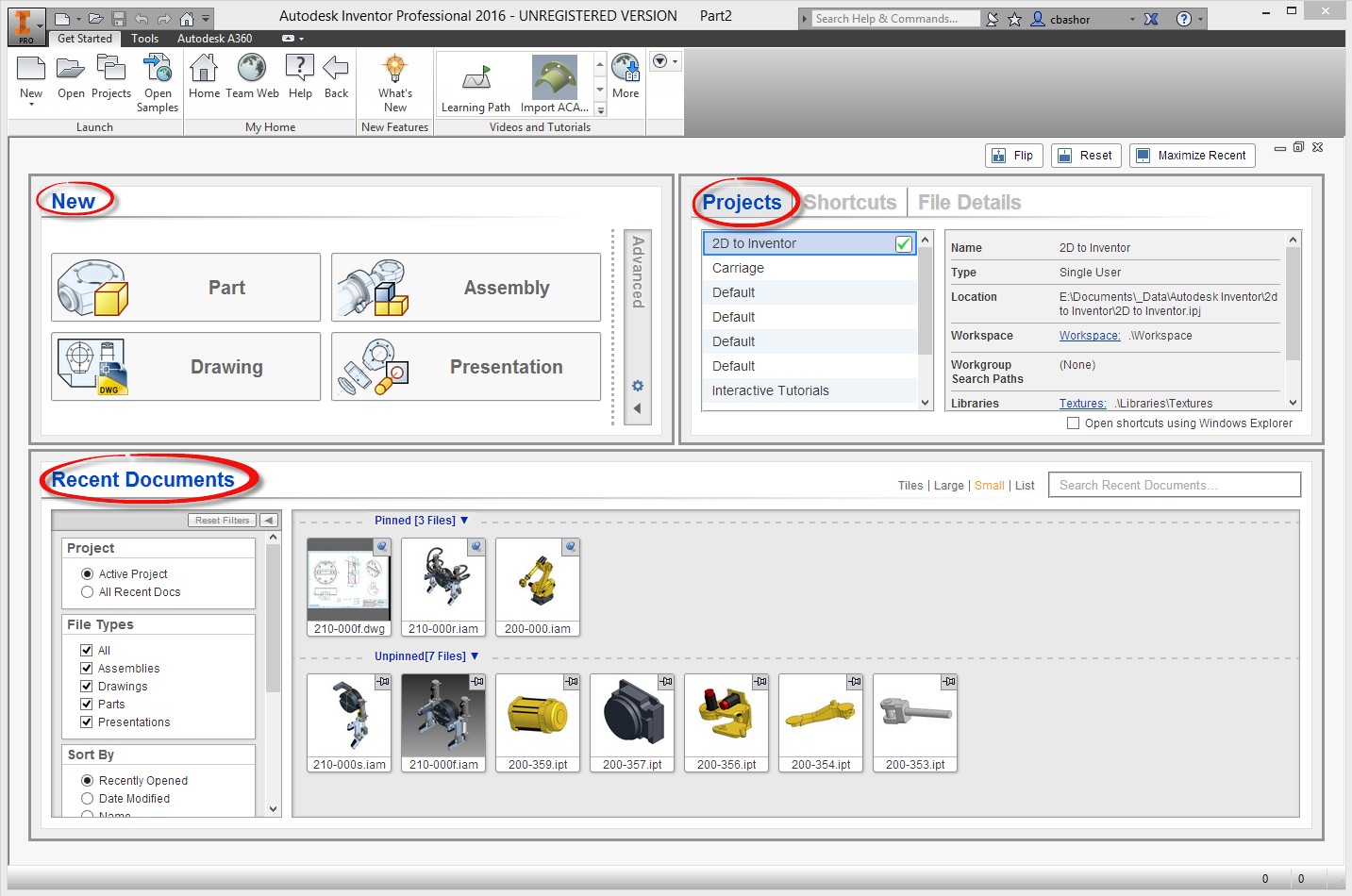Toggle the All file types checkbox

click(87, 650)
